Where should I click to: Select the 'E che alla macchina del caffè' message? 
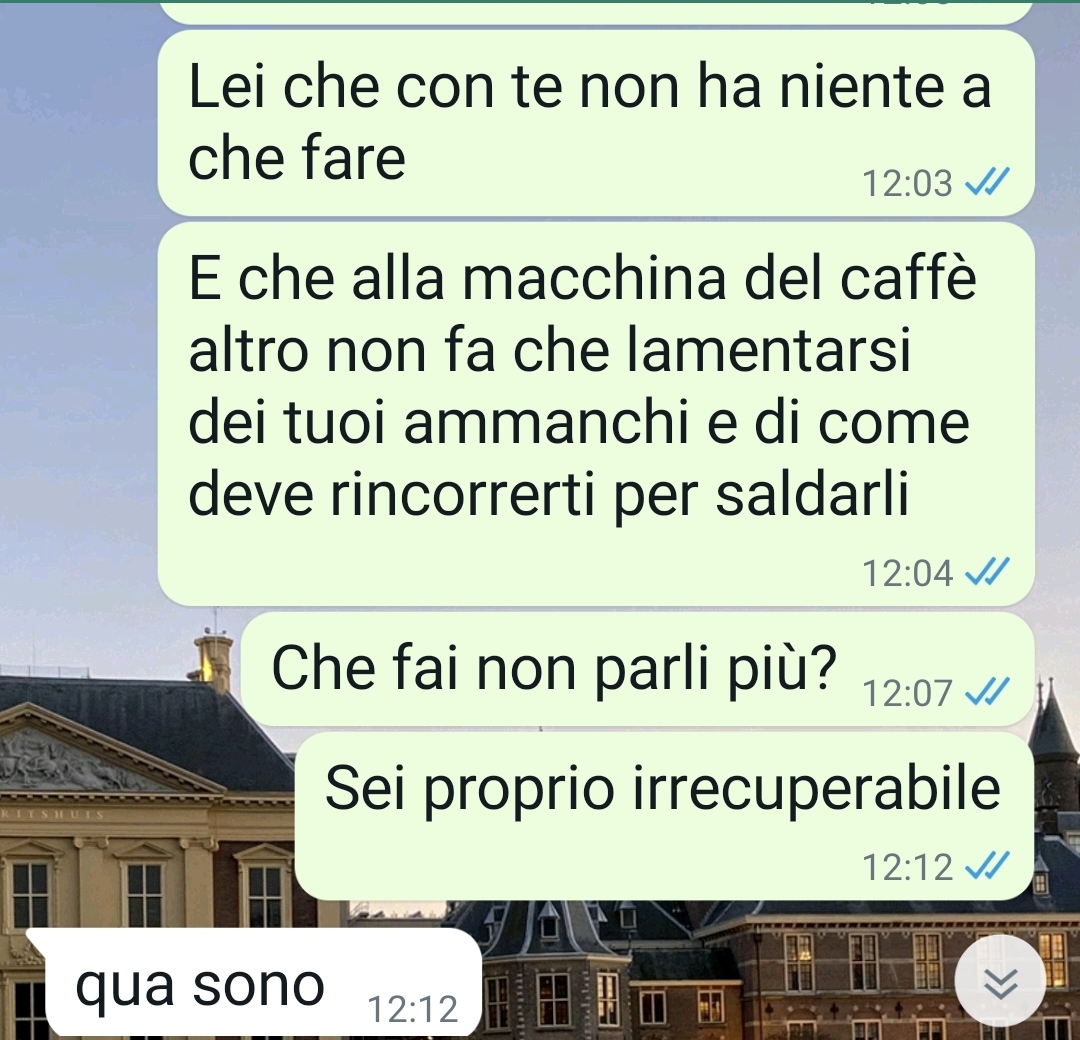tap(596, 414)
